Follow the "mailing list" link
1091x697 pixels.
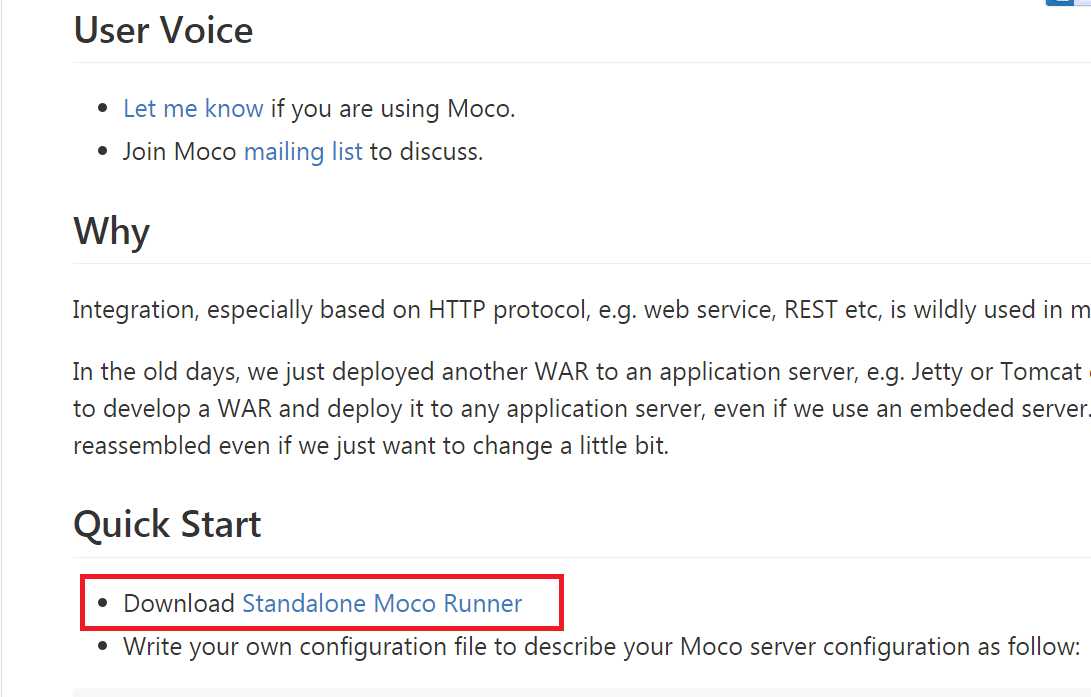pos(303,152)
